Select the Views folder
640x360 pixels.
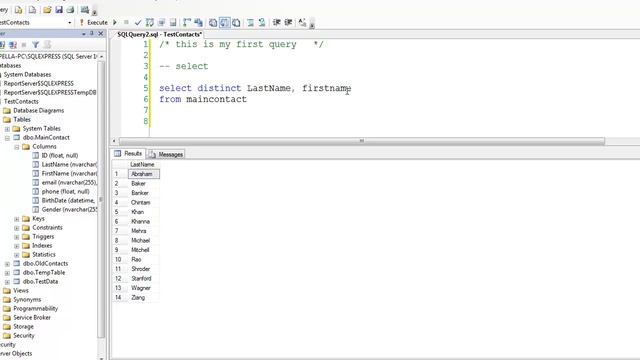point(21,291)
